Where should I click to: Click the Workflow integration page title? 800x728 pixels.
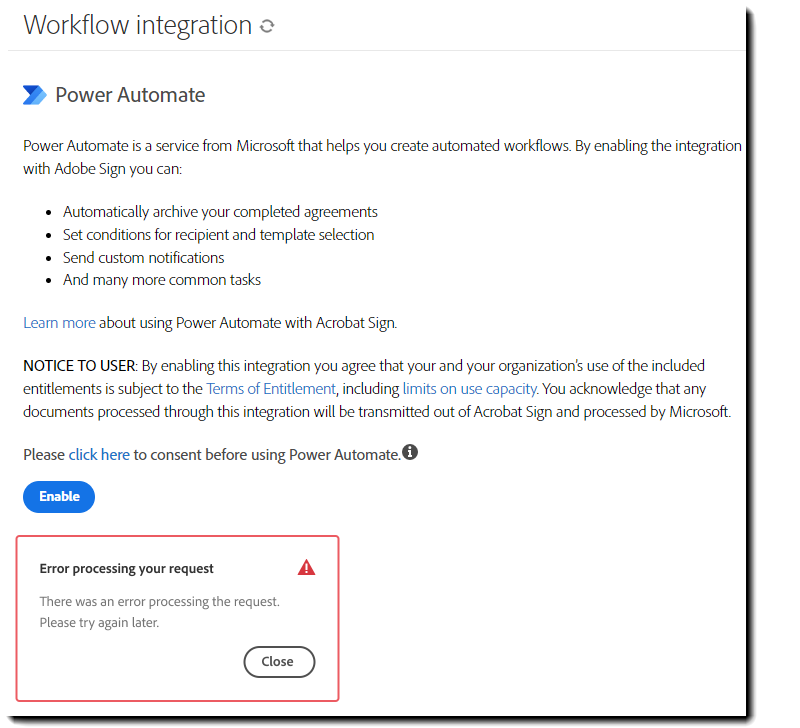pos(130,24)
